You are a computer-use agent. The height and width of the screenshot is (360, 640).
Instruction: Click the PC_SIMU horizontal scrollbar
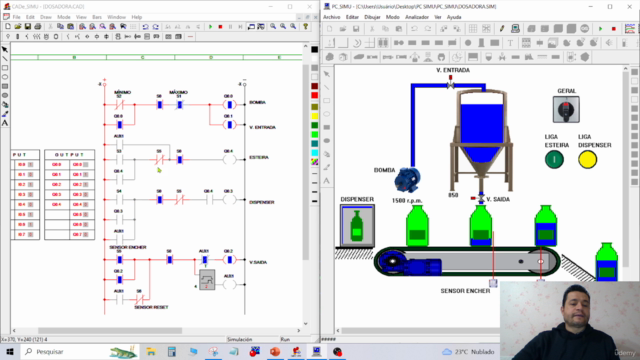click(x=418, y=331)
